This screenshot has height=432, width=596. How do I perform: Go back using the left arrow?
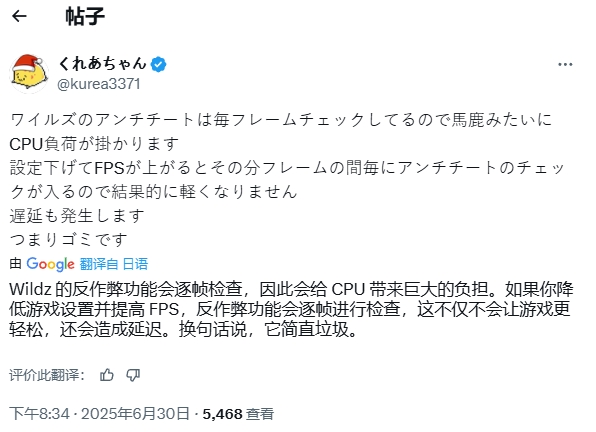pyautogui.click(x=19, y=16)
